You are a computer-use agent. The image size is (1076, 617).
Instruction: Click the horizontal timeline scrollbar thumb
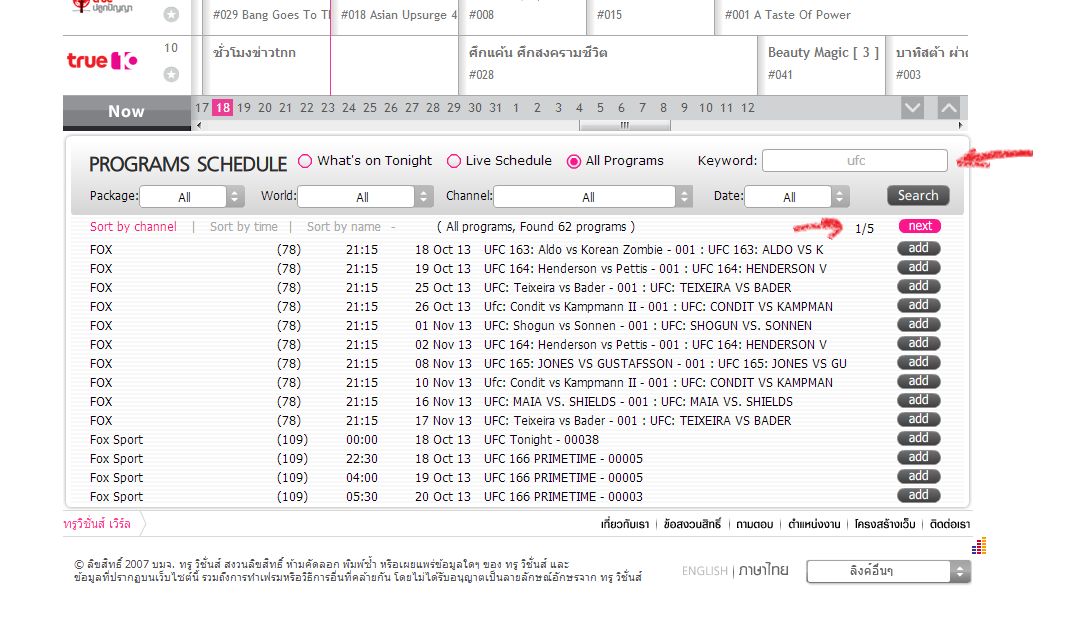coord(624,125)
